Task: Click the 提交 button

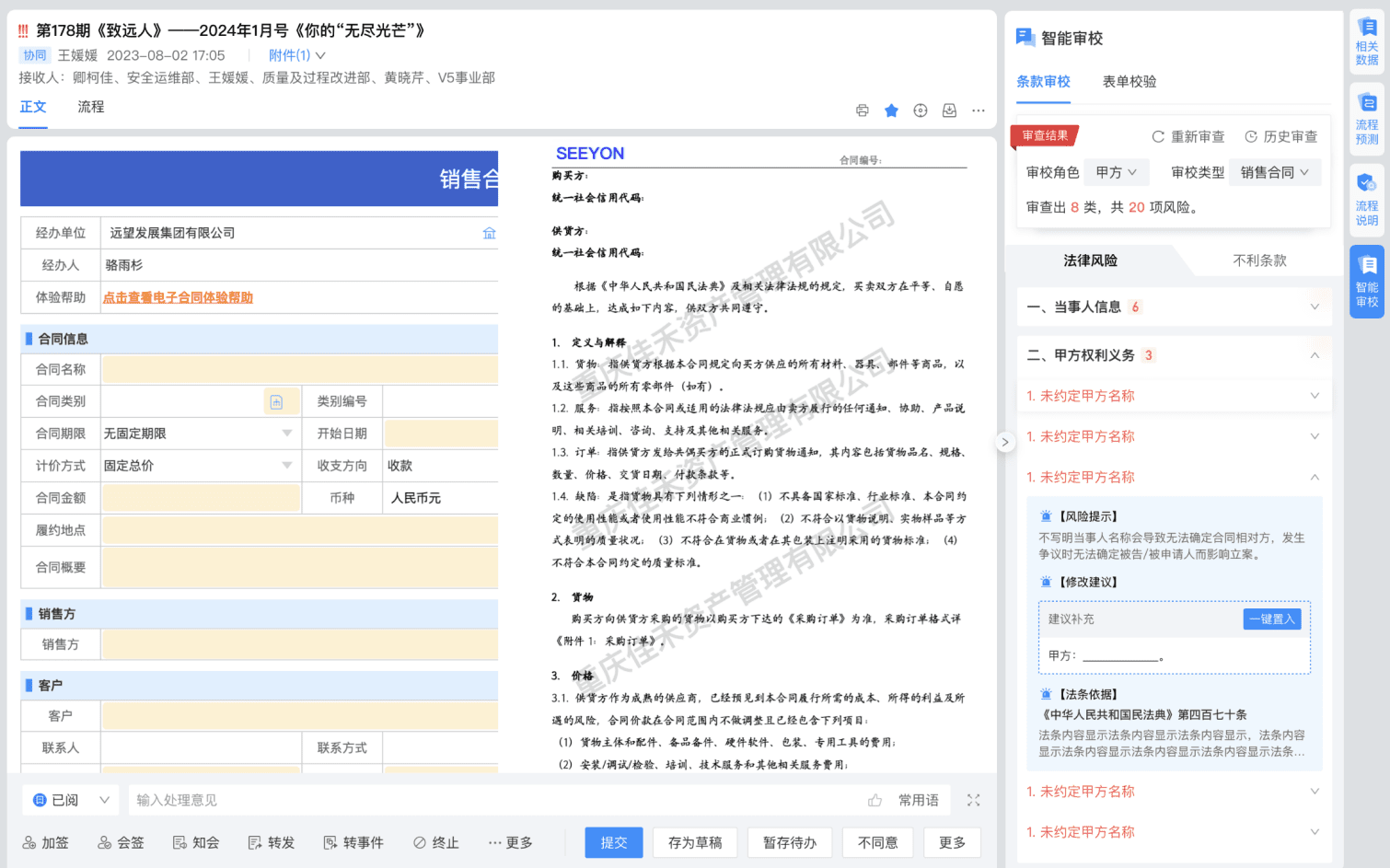Action: tap(614, 842)
